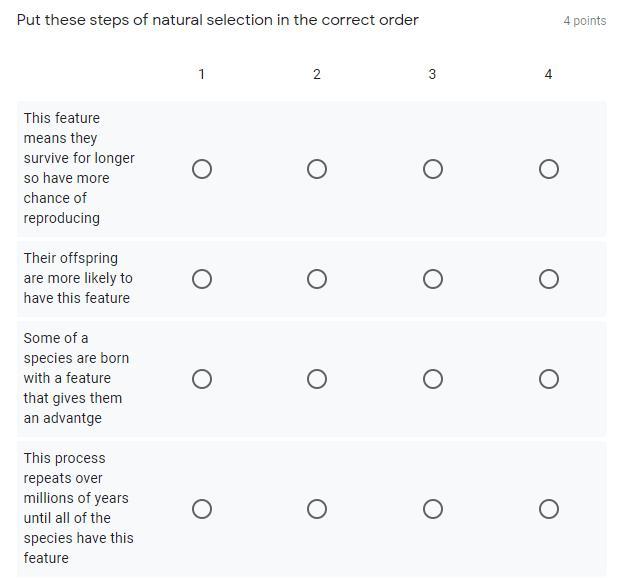Image resolution: width=624 pixels, height=578 pixels.
Task: Set 'This process repeats' row to 2
Action: [317, 509]
